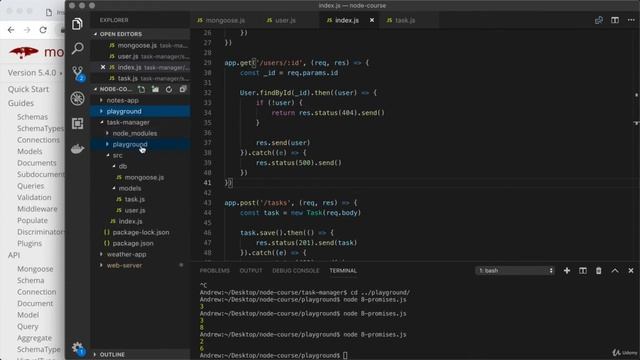
Task: Maximize the terminal panel with up chevron
Action: coord(615,271)
